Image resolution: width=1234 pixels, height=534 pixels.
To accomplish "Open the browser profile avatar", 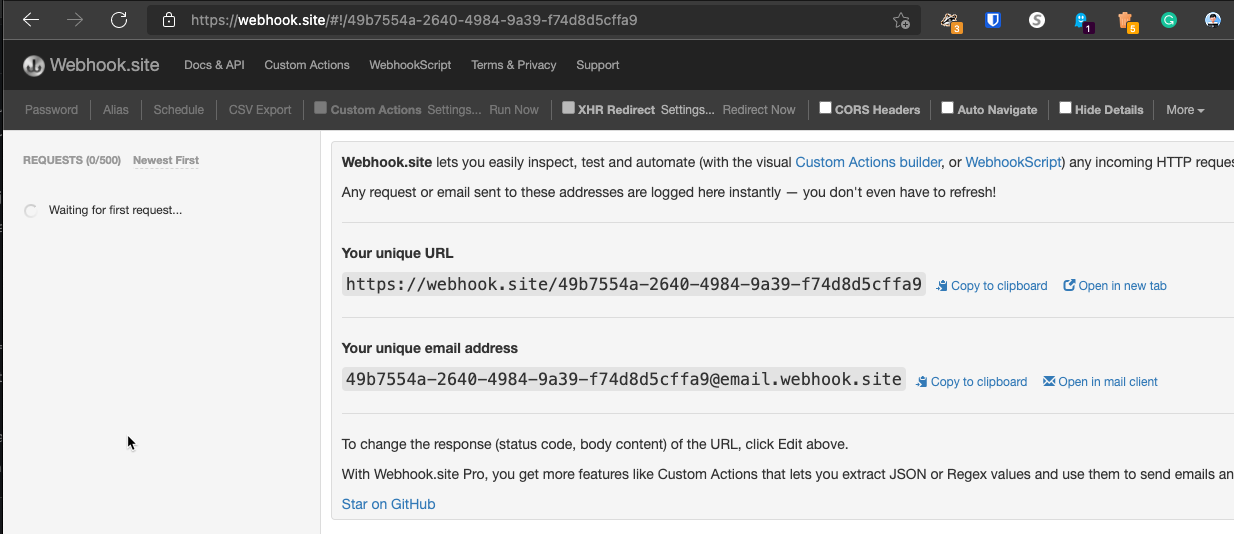I will [x=1212, y=19].
